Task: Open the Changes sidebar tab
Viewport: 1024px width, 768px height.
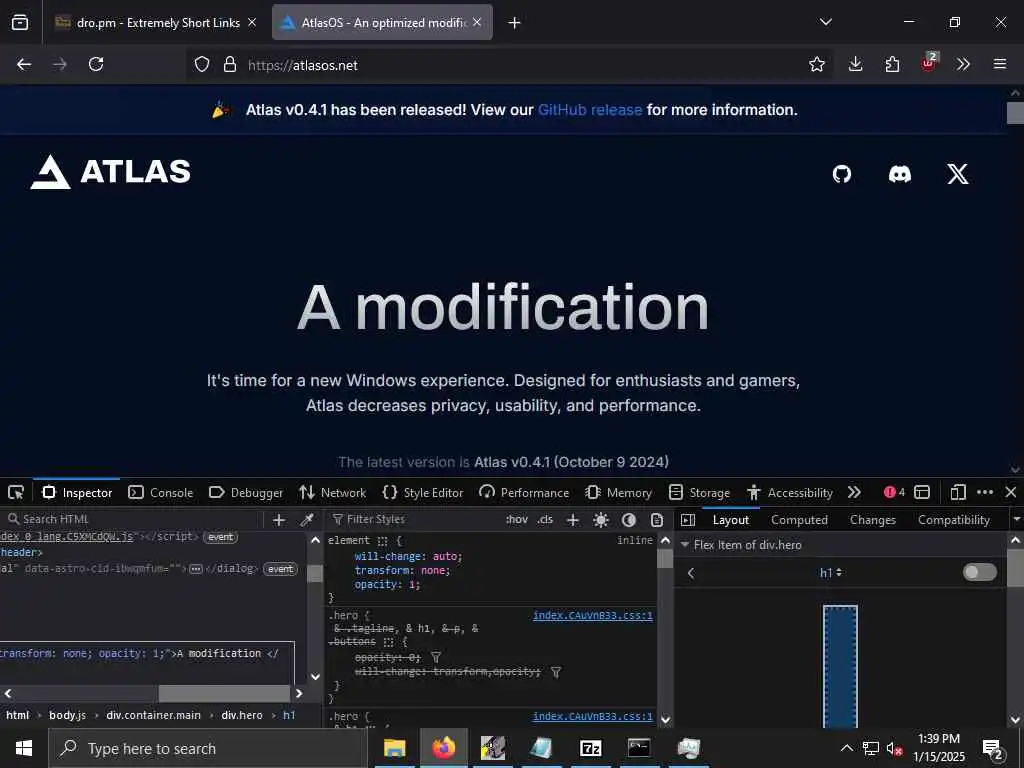Action: coord(872,520)
